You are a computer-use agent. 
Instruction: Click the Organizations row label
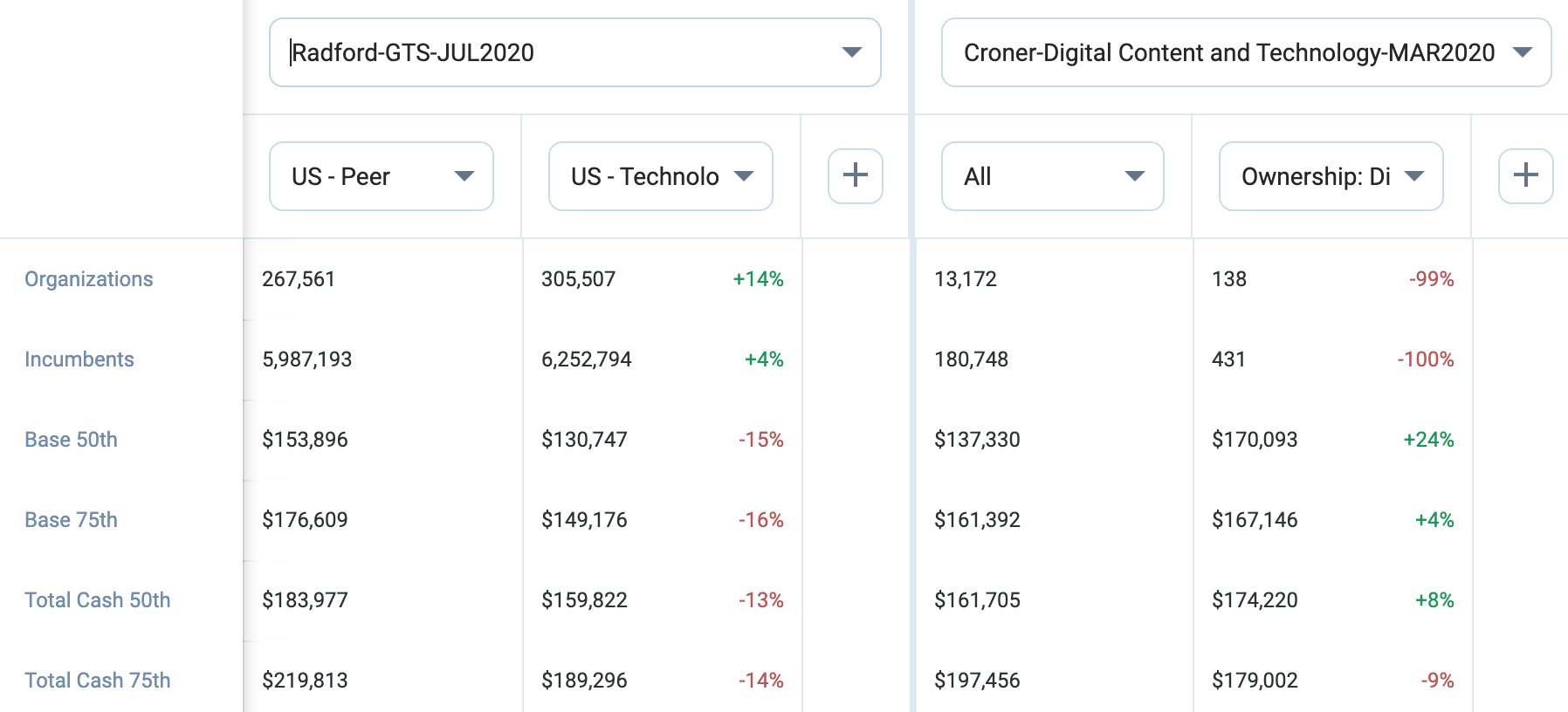(89, 279)
